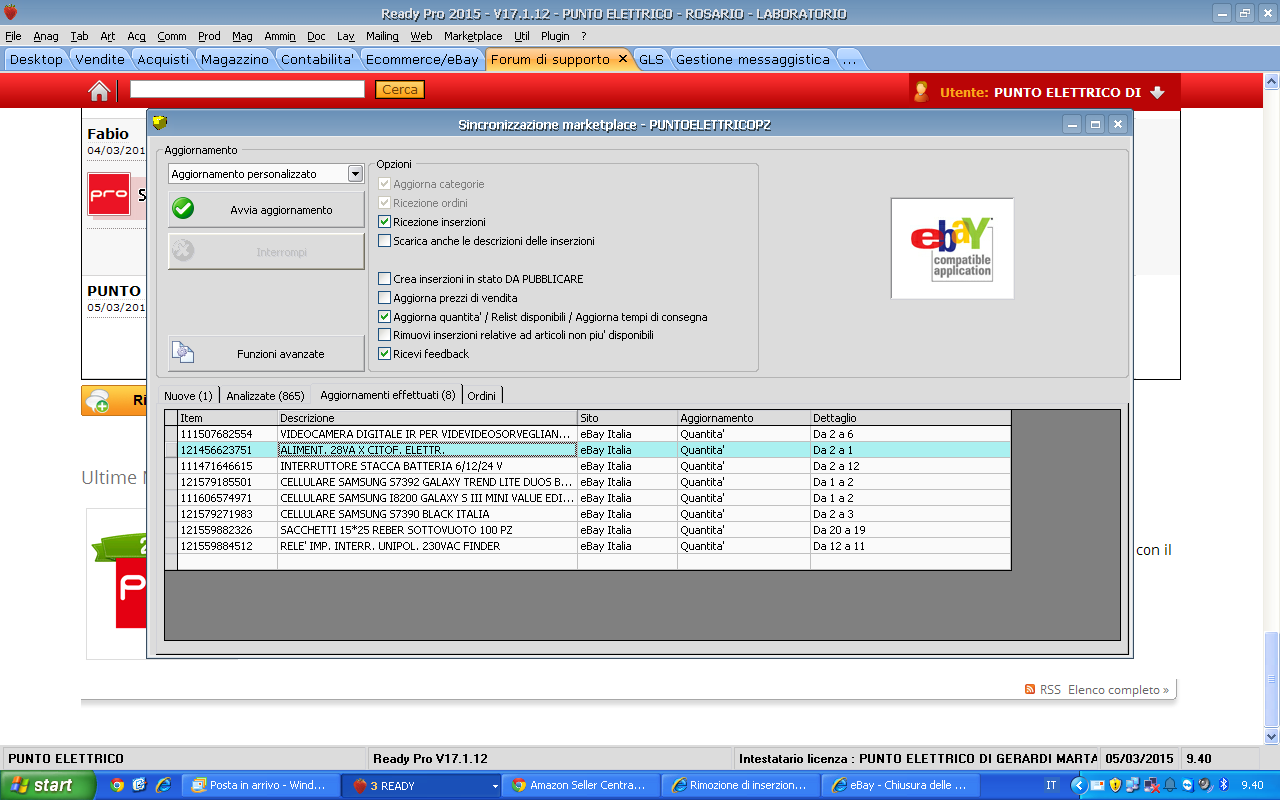Enable Scarica anche le descrizioni delle inserzioni
This screenshot has width=1280, height=800.
coord(385,241)
